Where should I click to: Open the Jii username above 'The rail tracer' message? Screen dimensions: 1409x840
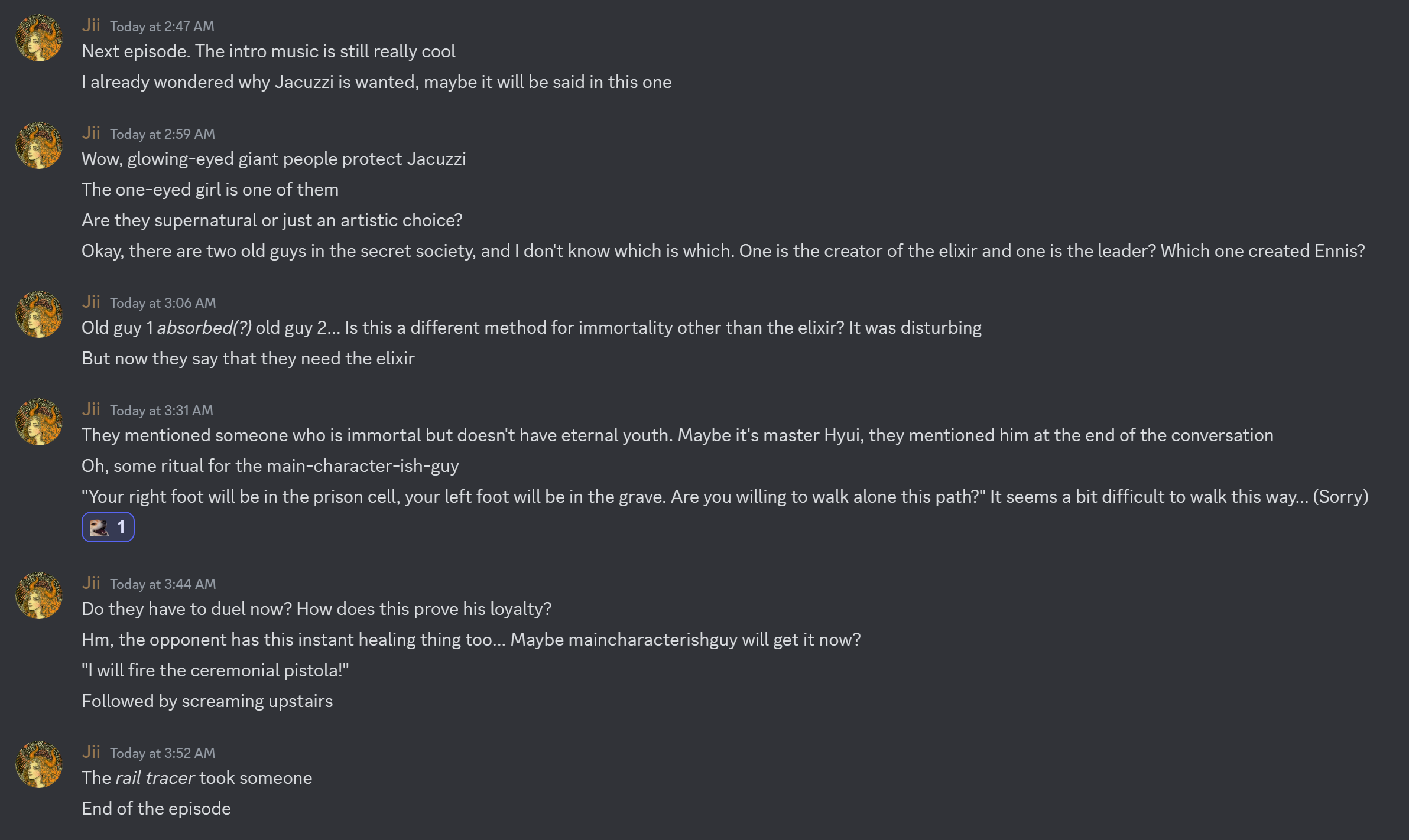click(x=91, y=752)
